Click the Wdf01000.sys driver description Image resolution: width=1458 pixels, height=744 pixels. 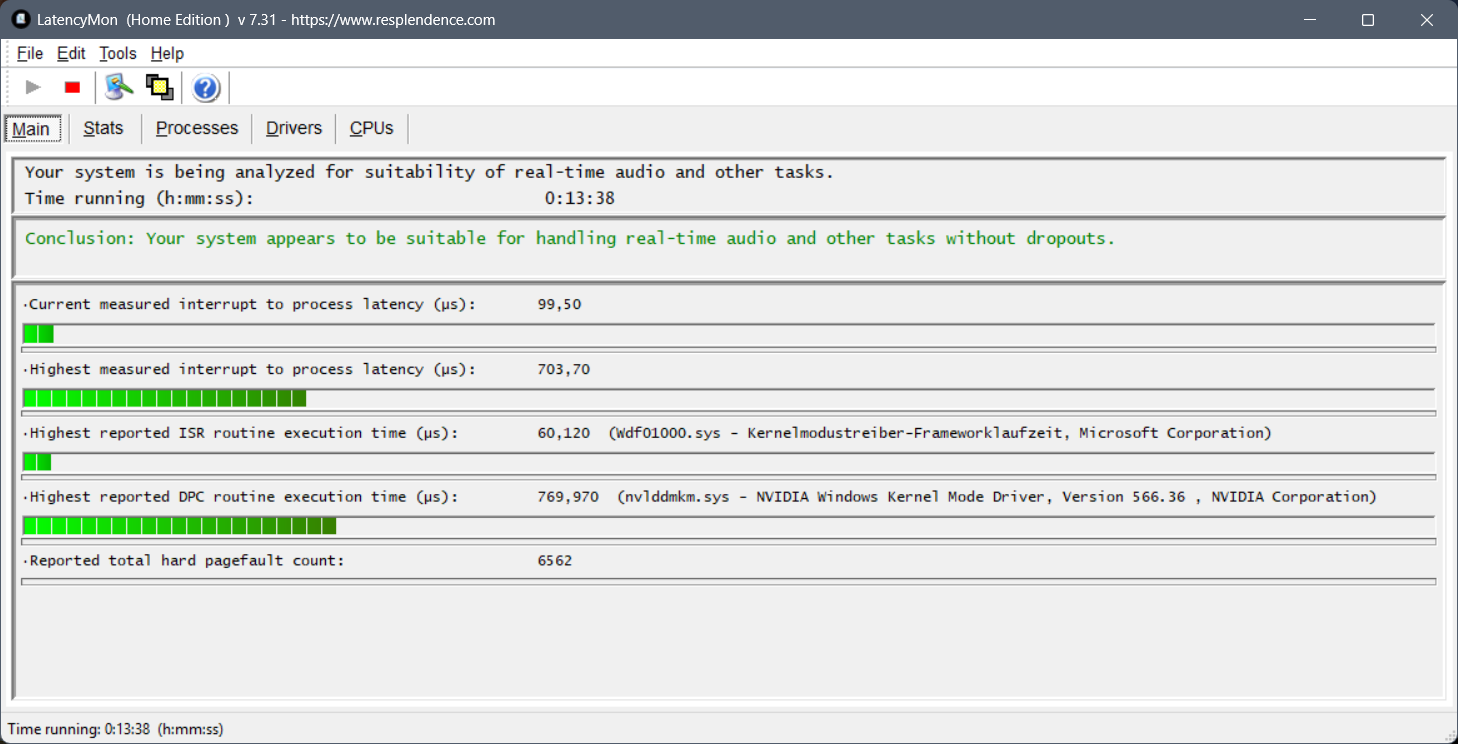point(940,433)
